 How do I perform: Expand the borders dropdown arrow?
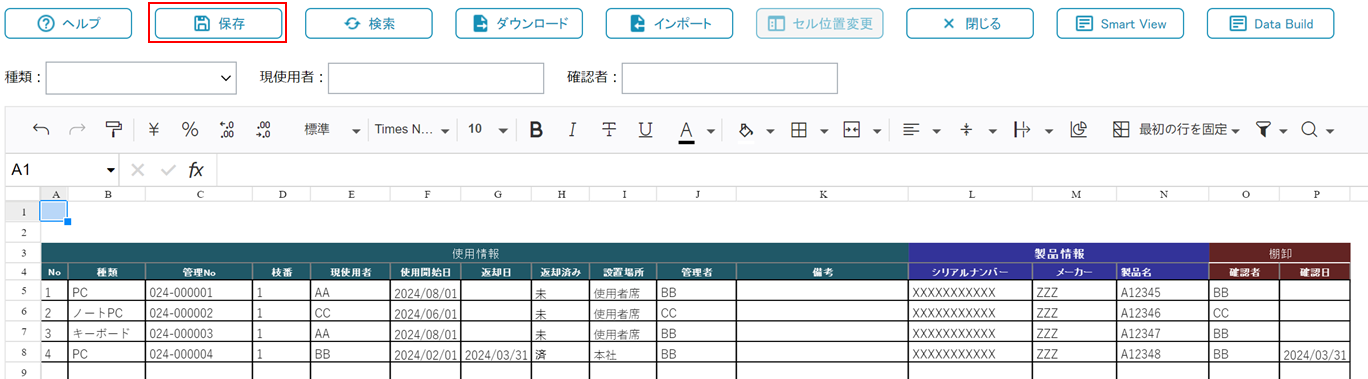click(824, 131)
